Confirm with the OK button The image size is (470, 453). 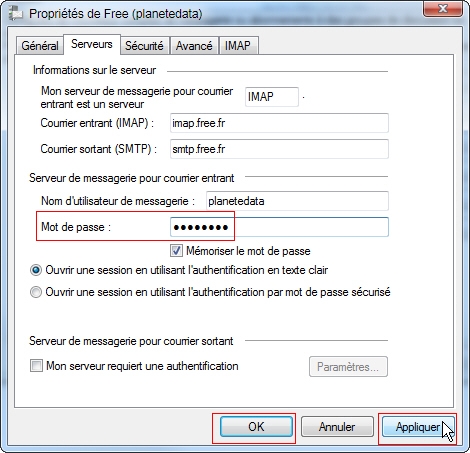[256, 426]
